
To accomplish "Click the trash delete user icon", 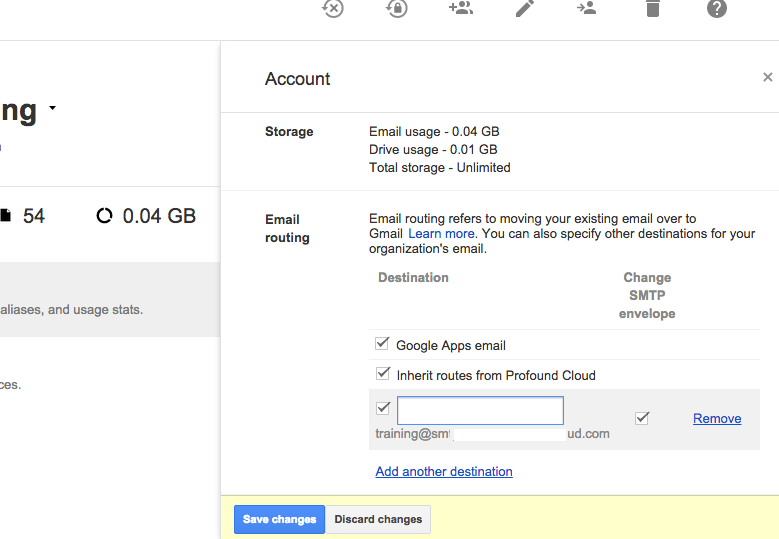I will (x=653, y=8).
